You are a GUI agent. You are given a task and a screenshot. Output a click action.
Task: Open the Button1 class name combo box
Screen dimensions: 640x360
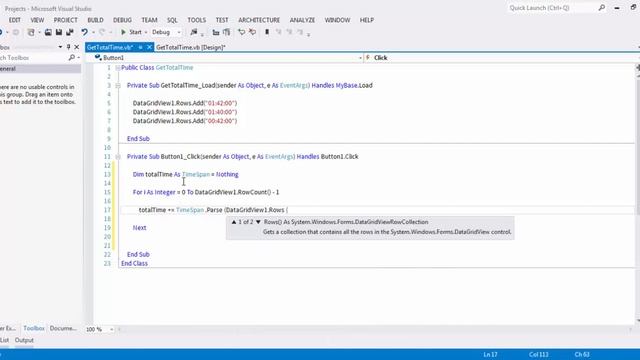click(x=228, y=58)
